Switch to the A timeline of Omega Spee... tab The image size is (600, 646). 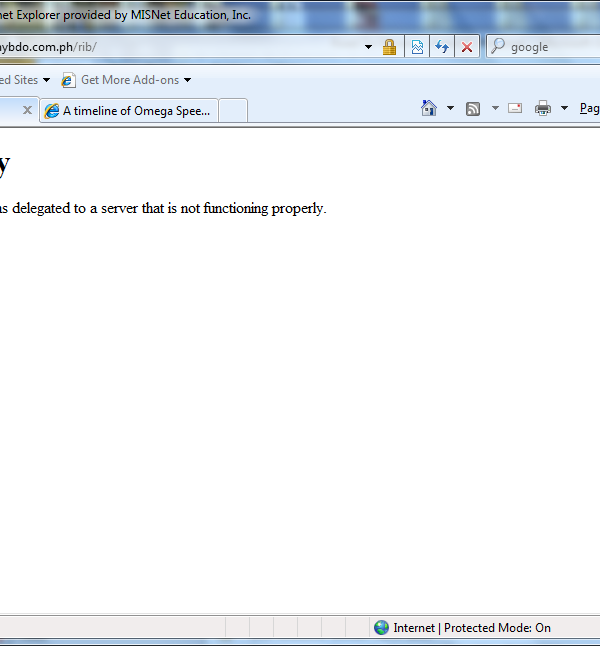click(129, 110)
